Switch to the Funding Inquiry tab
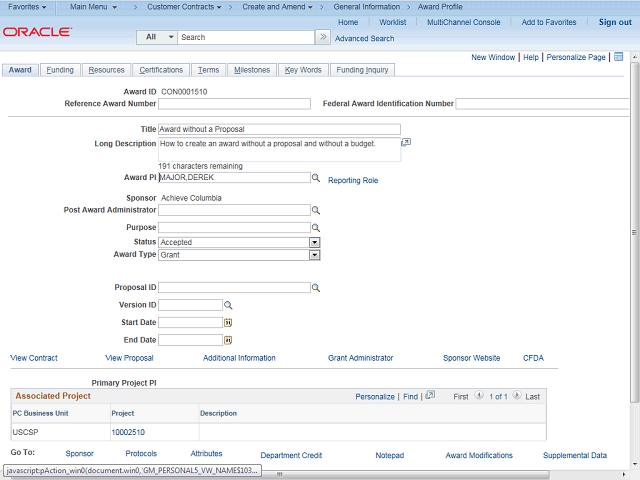Viewport: 640px width, 480px height. click(363, 70)
